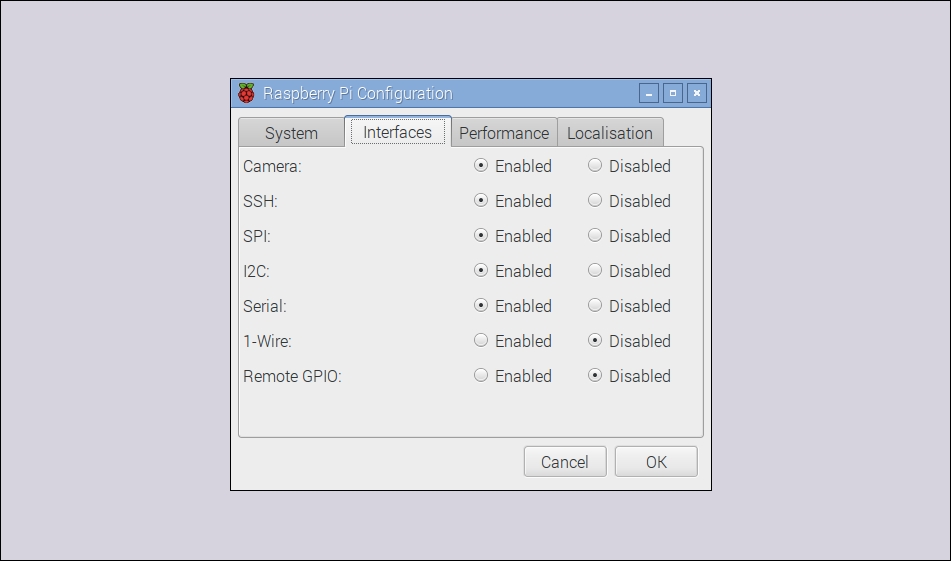Minimize the Raspberry Pi Configuration window
This screenshot has height=561, width=951.
(648, 93)
